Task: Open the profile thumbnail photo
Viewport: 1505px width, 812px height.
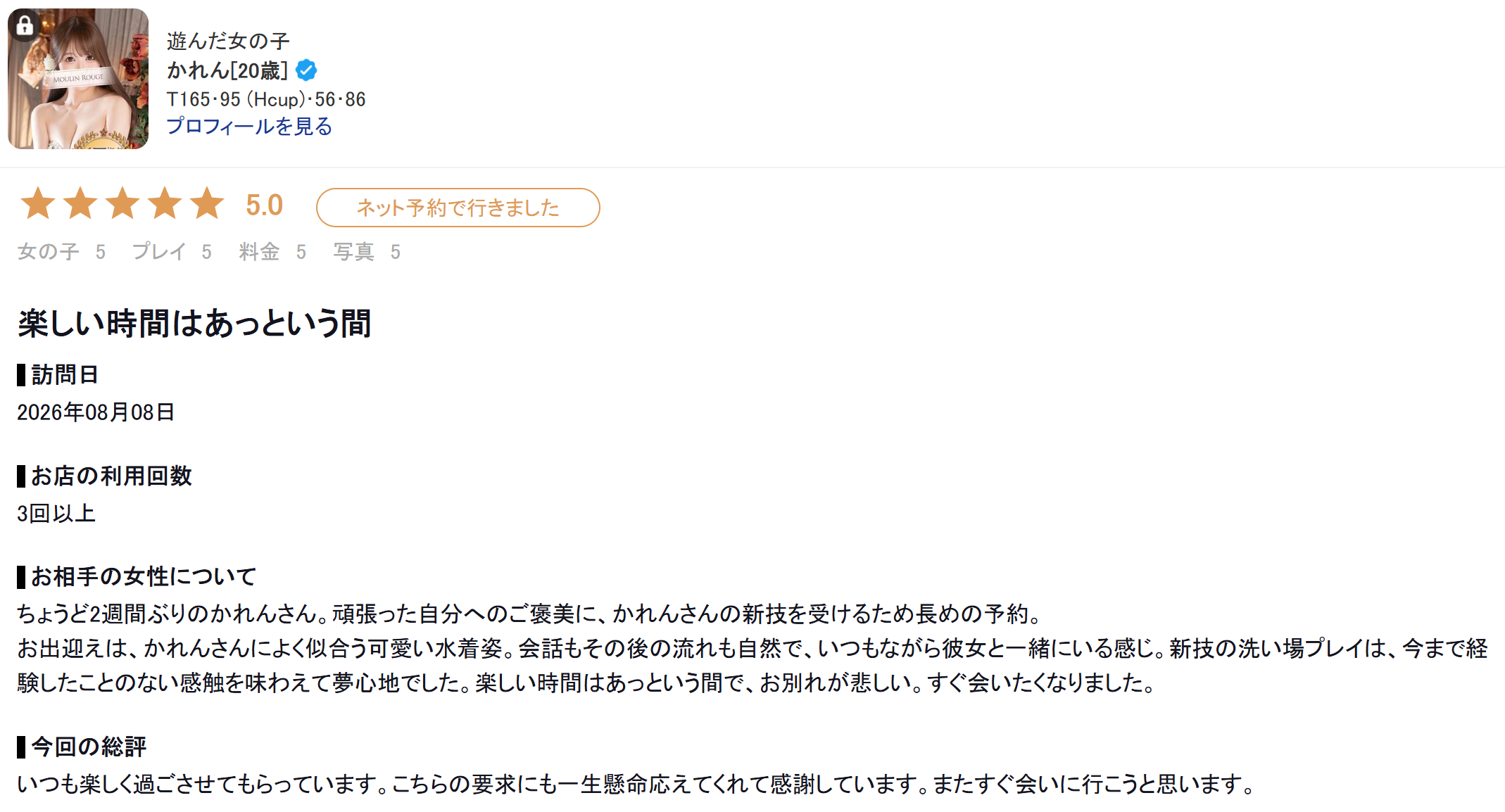Action: coord(78,79)
